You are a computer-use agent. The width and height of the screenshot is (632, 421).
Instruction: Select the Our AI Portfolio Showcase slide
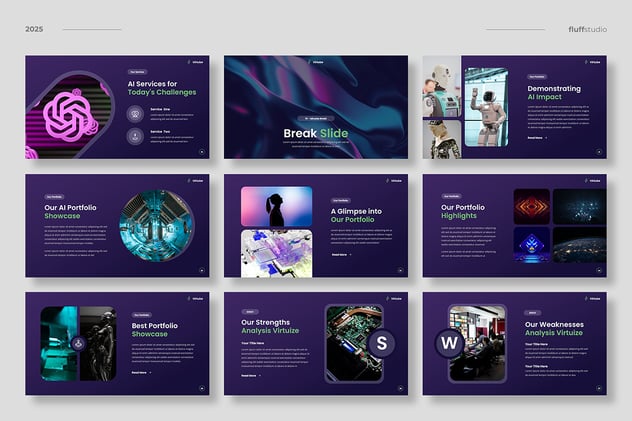click(116, 225)
